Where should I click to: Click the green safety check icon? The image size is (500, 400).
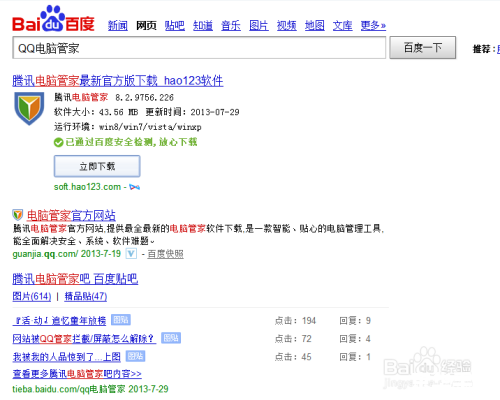point(58,143)
